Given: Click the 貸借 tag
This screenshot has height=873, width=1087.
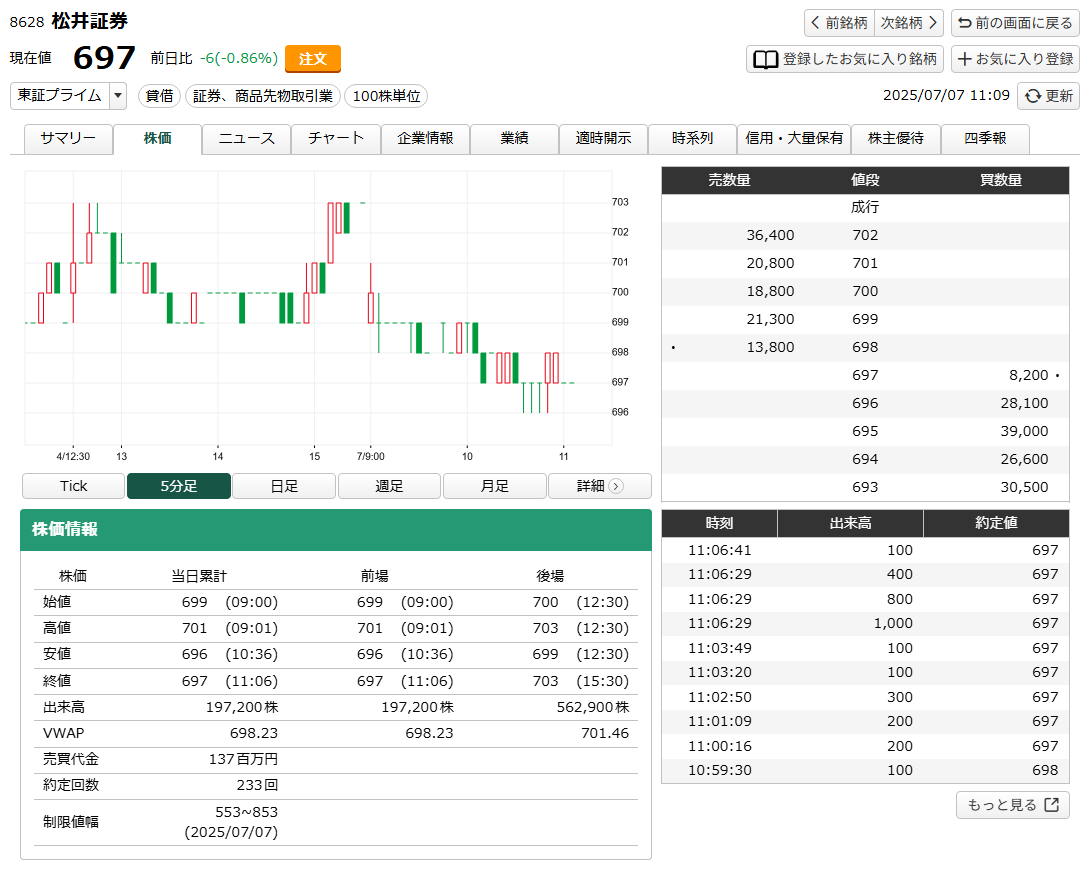Looking at the screenshot, I should 159,96.
